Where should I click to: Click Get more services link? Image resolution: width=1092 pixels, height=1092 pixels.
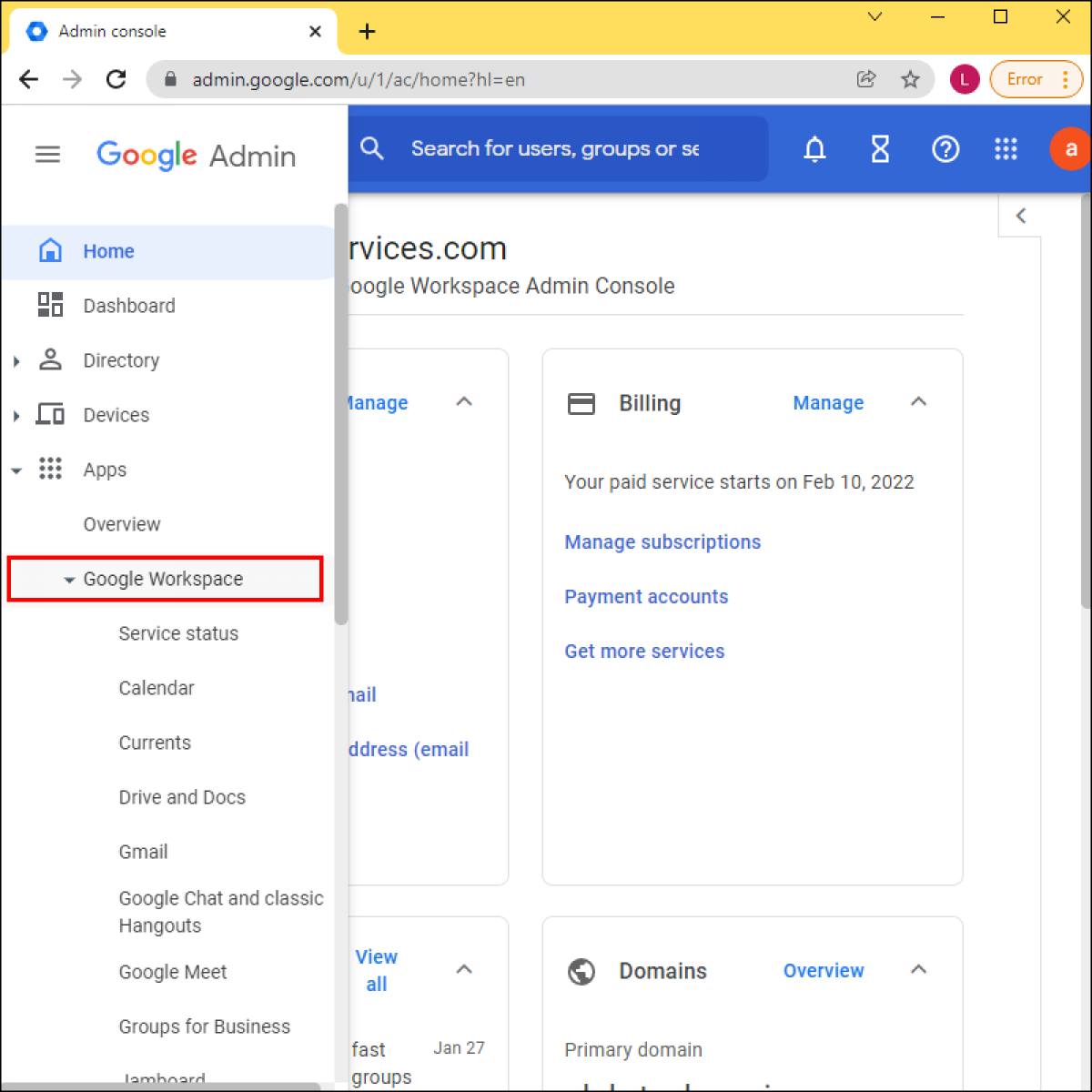[x=644, y=651]
